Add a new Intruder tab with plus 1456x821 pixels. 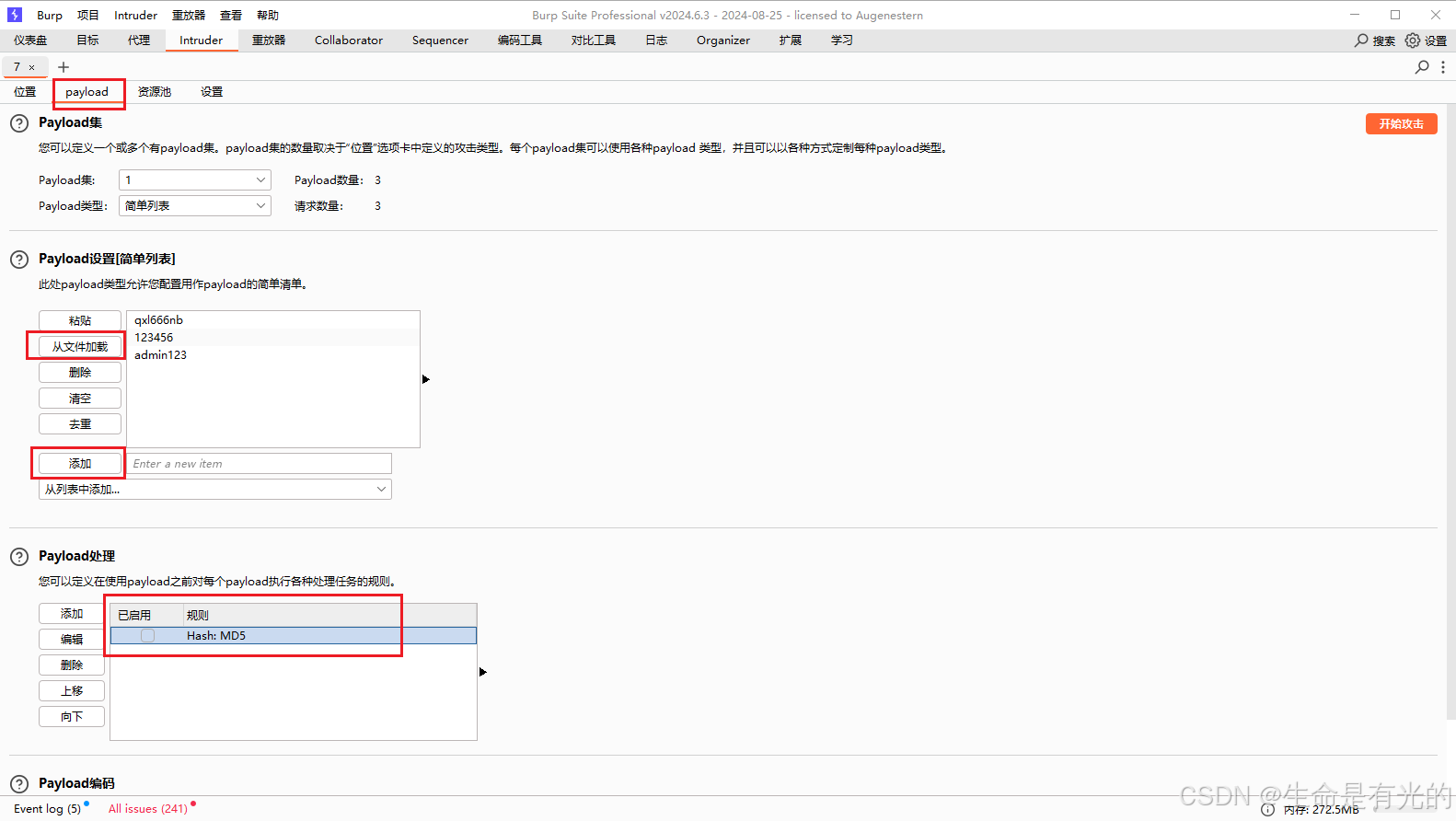point(64,67)
